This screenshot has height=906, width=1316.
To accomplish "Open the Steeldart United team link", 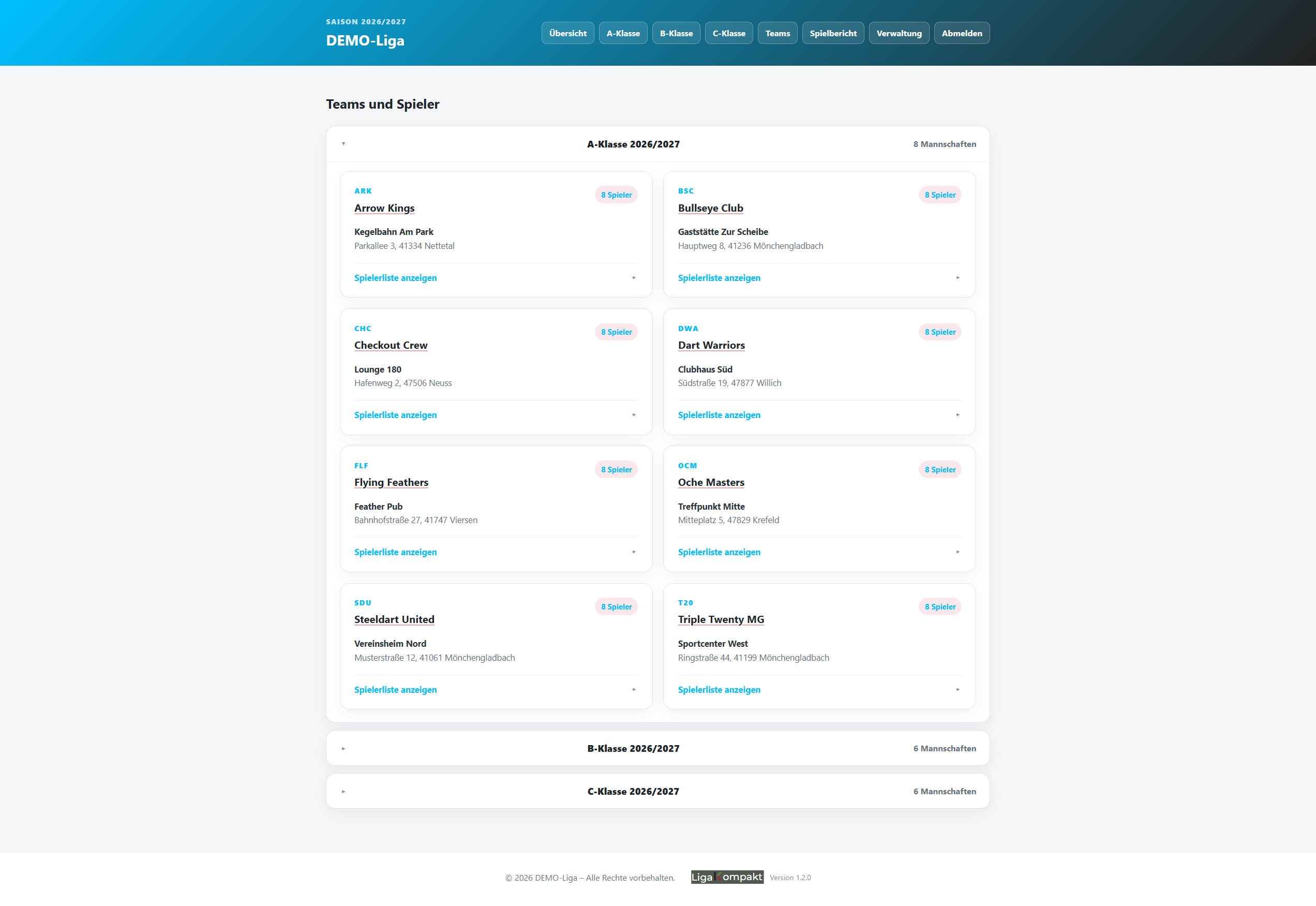I will point(394,619).
